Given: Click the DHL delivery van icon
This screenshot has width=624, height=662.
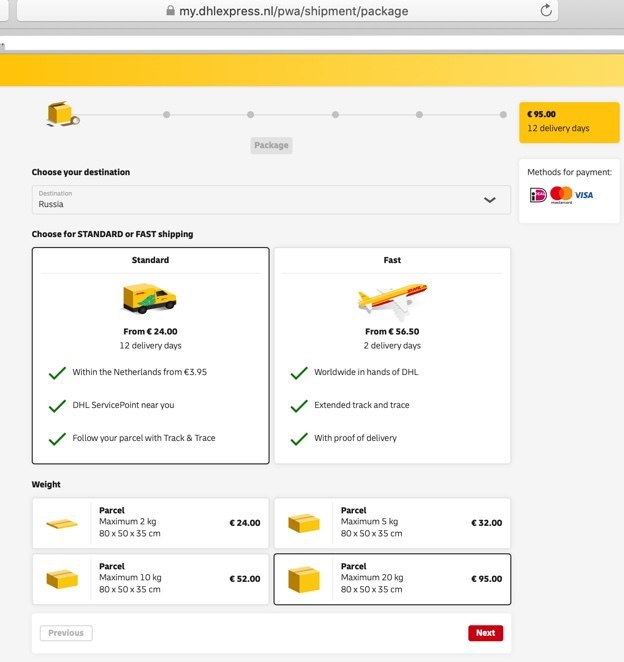Looking at the screenshot, I should (149, 298).
